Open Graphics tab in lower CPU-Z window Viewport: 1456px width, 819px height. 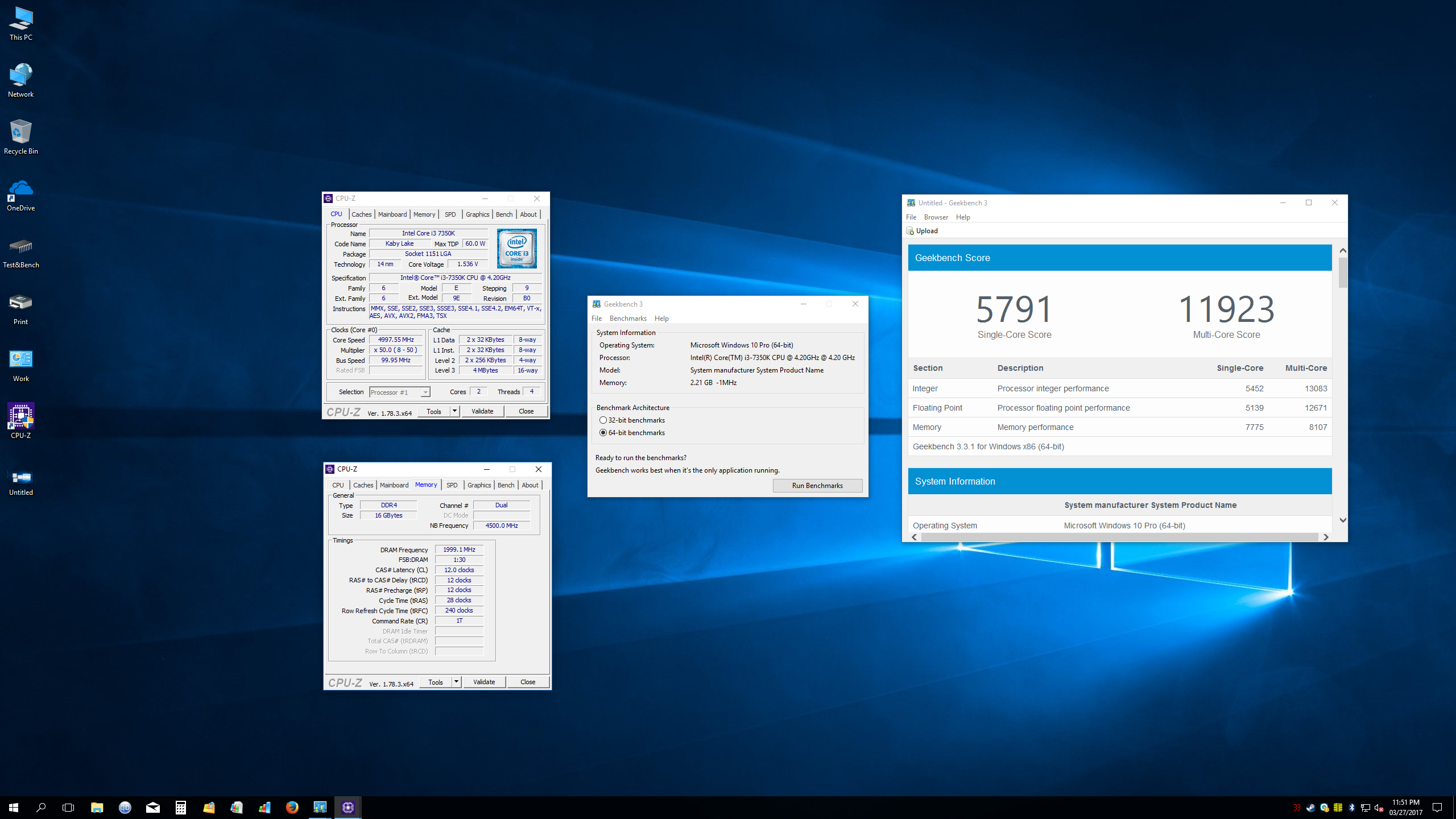479,485
